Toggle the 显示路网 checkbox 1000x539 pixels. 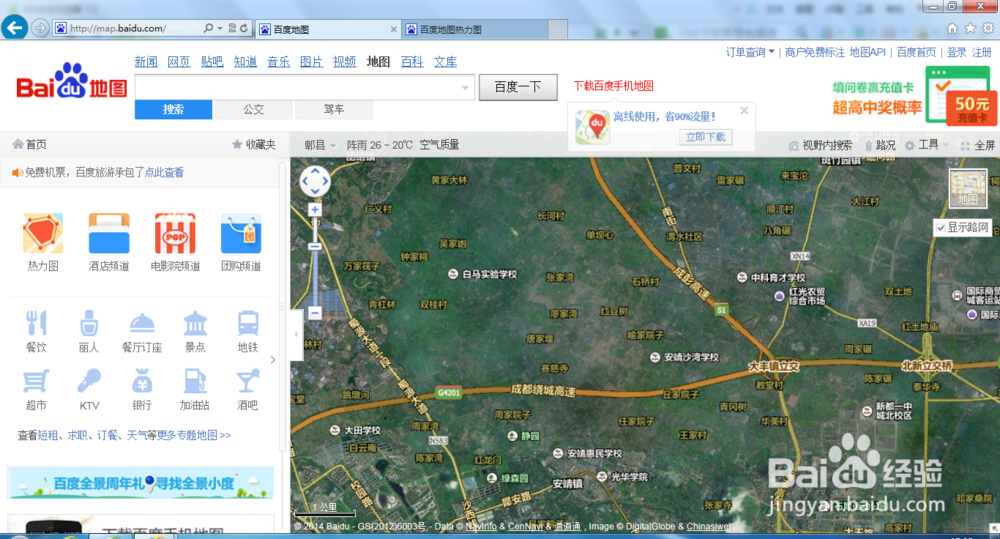[941, 228]
